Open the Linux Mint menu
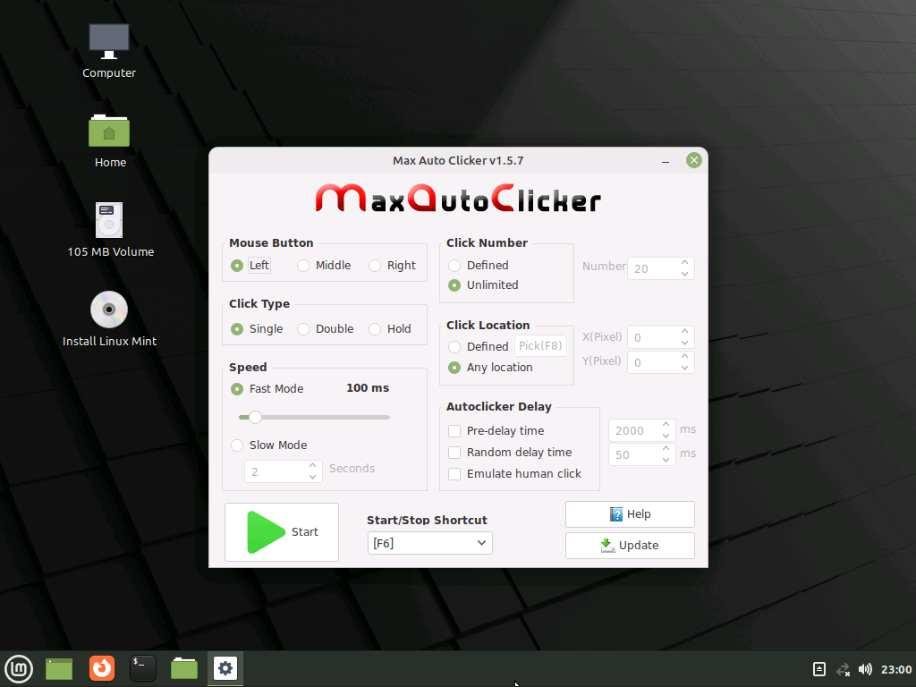The height and width of the screenshot is (687, 916). coord(18,668)
